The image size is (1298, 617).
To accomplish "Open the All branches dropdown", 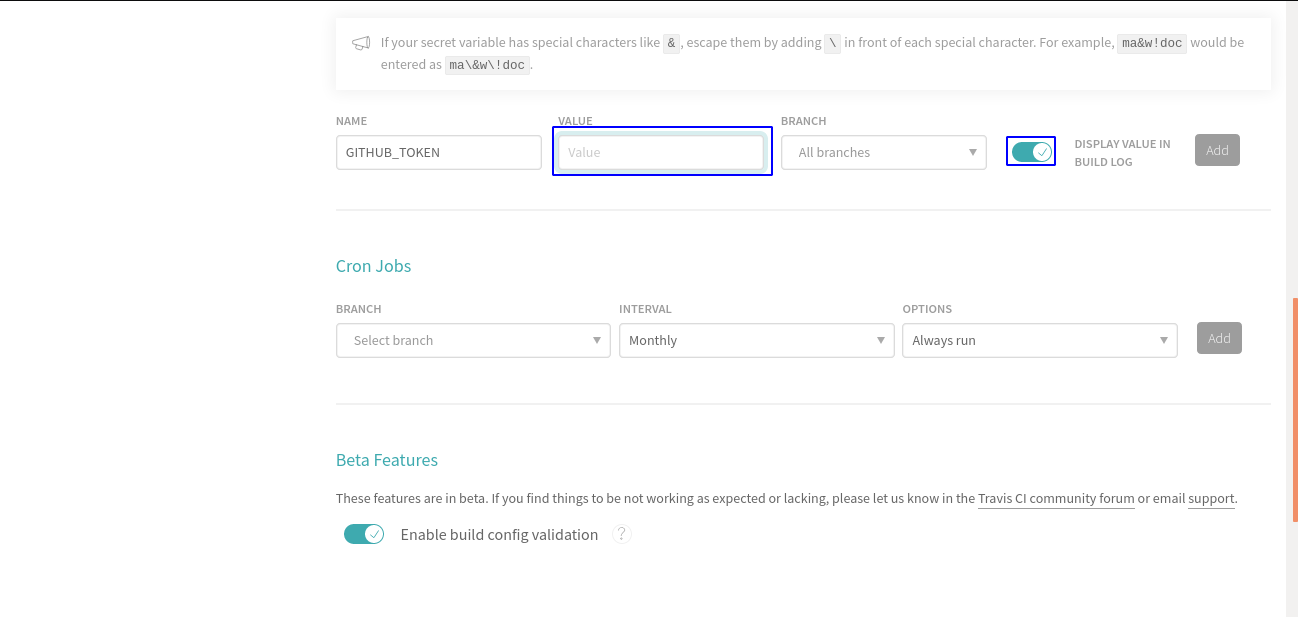I will 883,152.
